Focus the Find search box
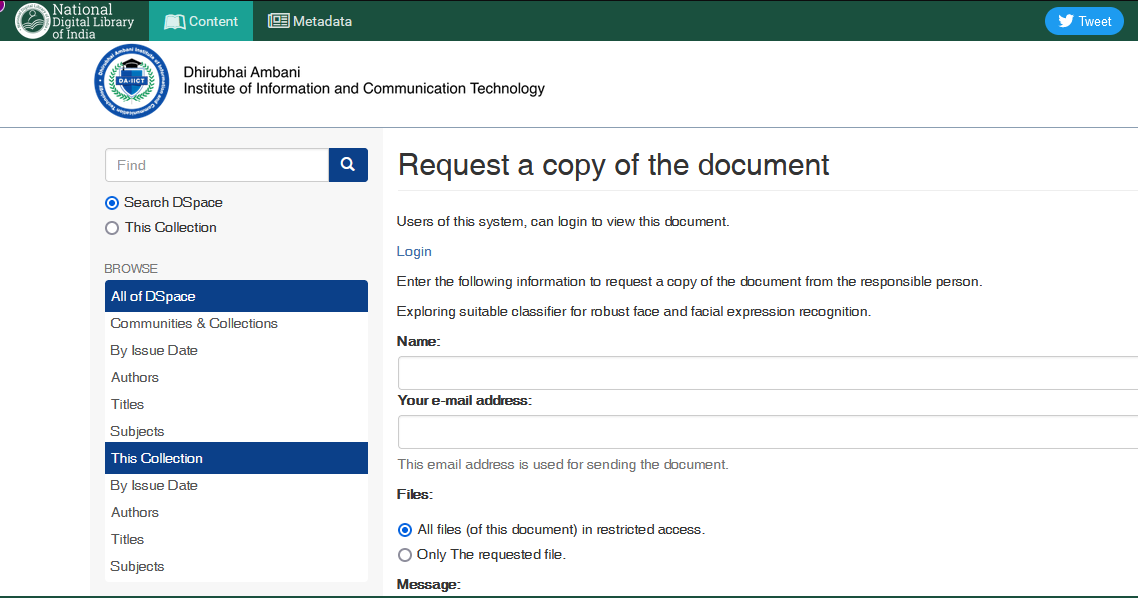 point(217,165)
